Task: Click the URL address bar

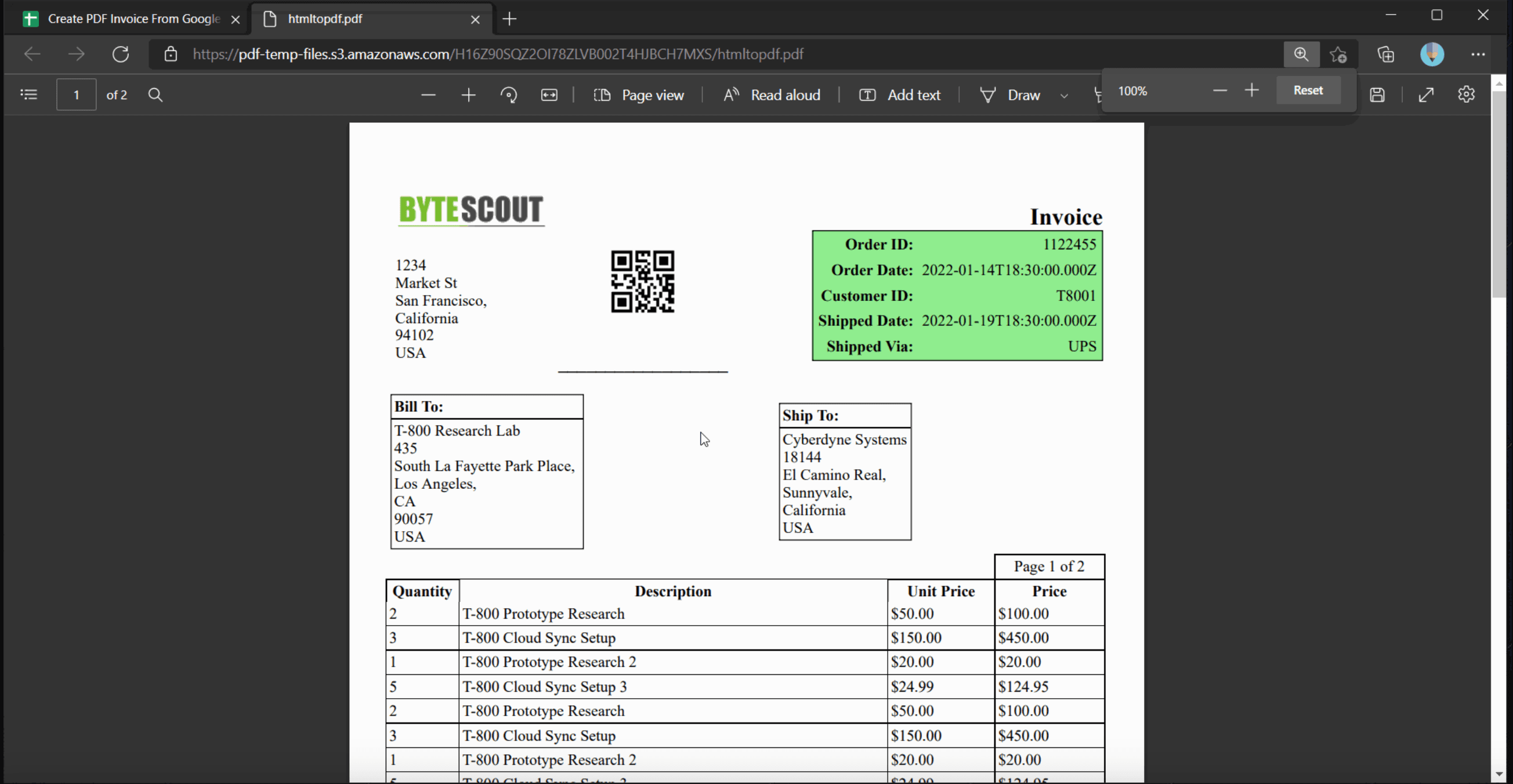Action: [x=734, y=54]
